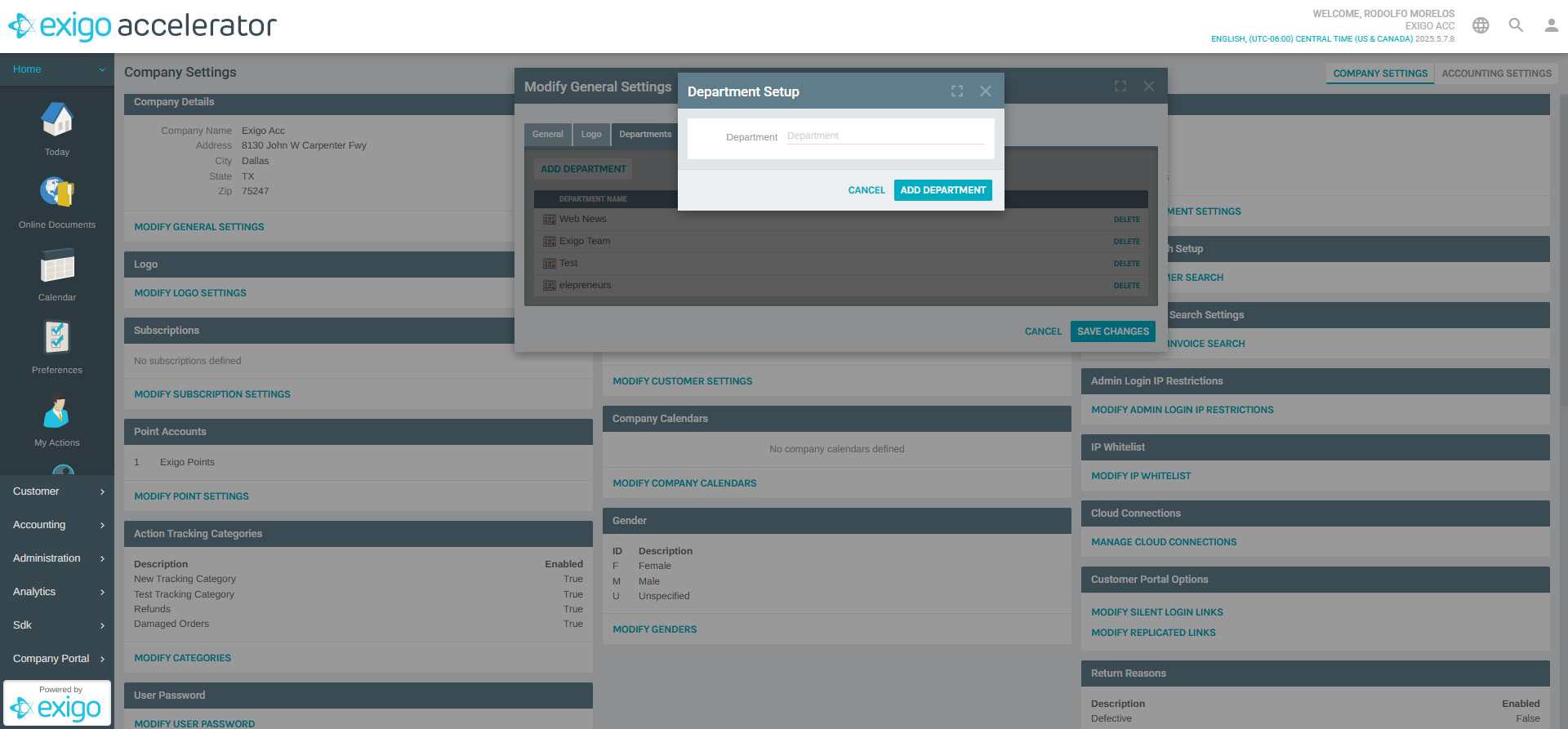Open Preferences checklist icon
1568x729 pixels.
(x=57, y=338)
